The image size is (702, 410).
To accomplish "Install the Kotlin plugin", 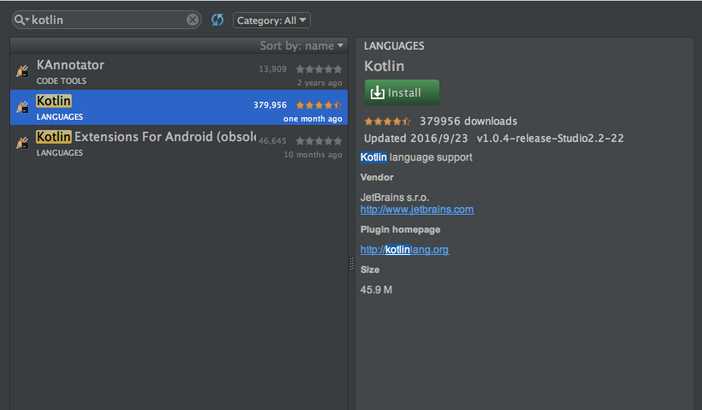I will [x=402, y=92].
